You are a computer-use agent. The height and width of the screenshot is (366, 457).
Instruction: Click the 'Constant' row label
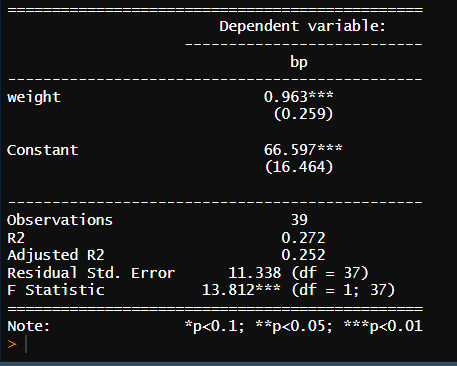point(43,150)
